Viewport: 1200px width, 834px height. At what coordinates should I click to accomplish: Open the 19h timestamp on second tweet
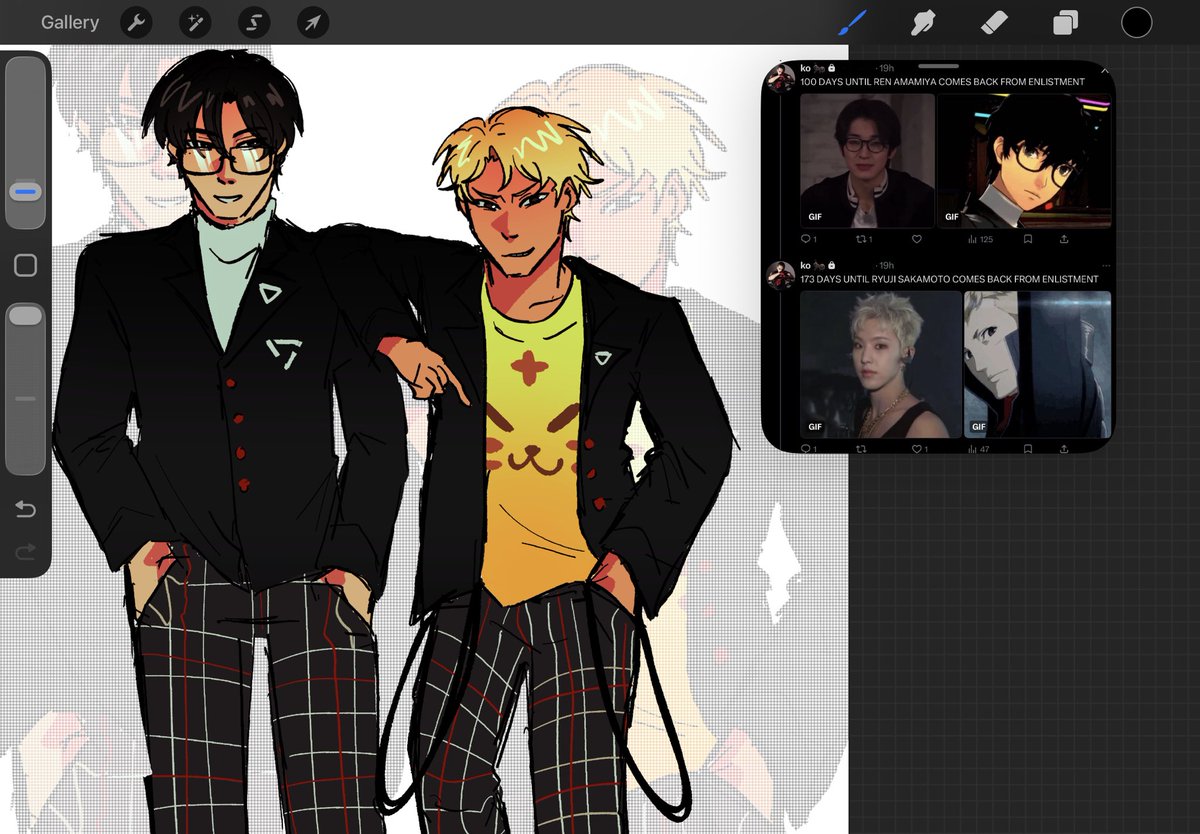pos(886,266)
